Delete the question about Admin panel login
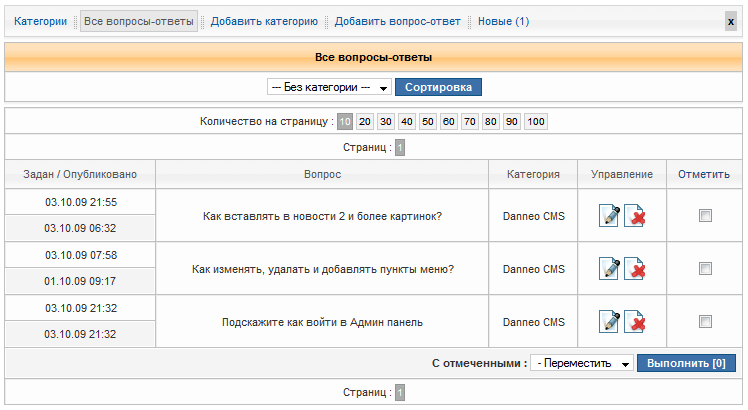The width and height of the screenshot is (748, 410). pos(634,321)
